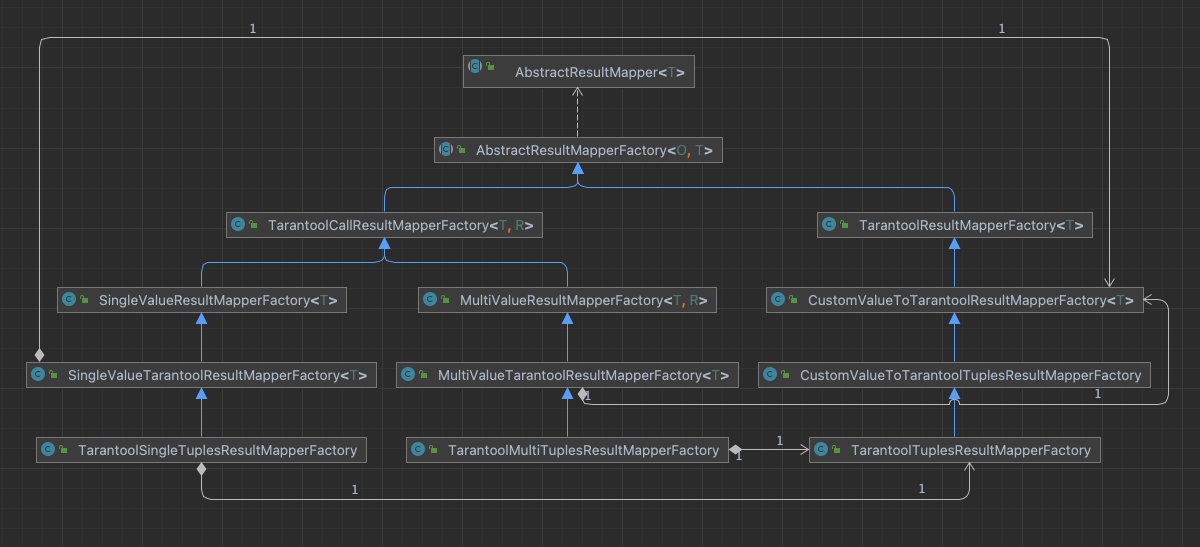
Task: Click the class icon of CustomValueToTarantoolTuplesResultMapperFactory
Action: 770,375
